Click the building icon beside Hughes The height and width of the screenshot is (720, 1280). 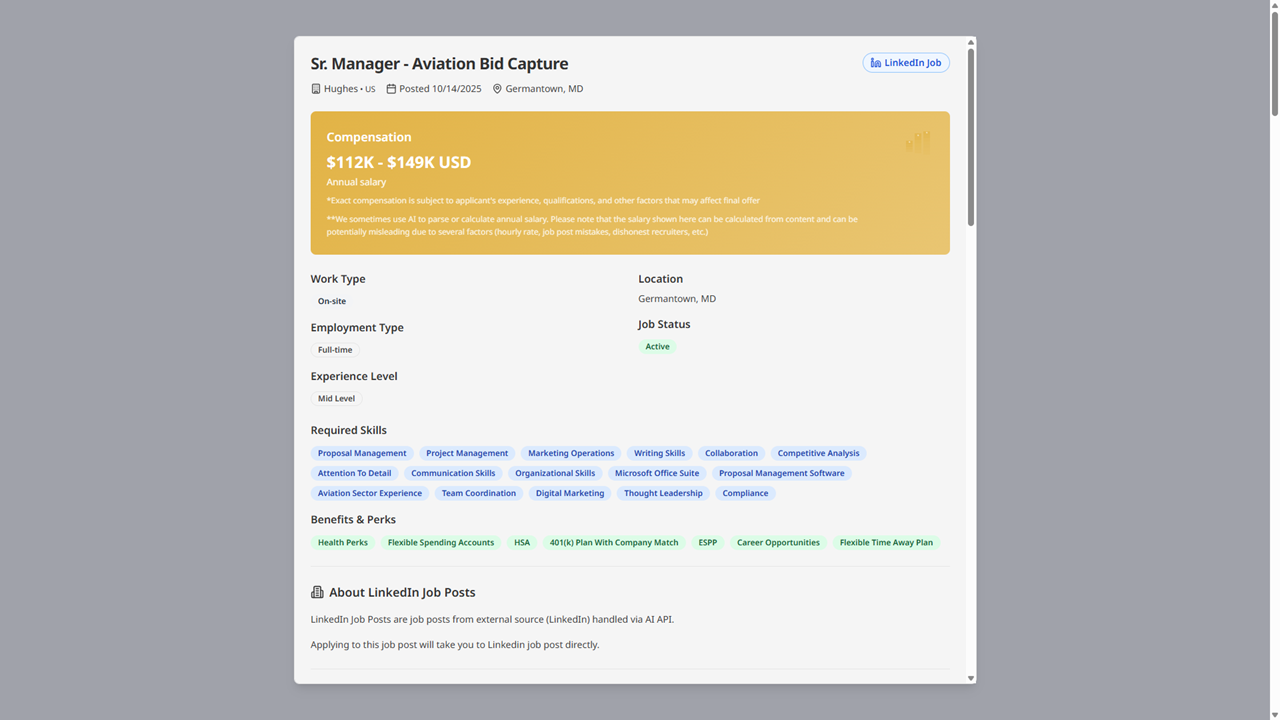click(315, 88)
